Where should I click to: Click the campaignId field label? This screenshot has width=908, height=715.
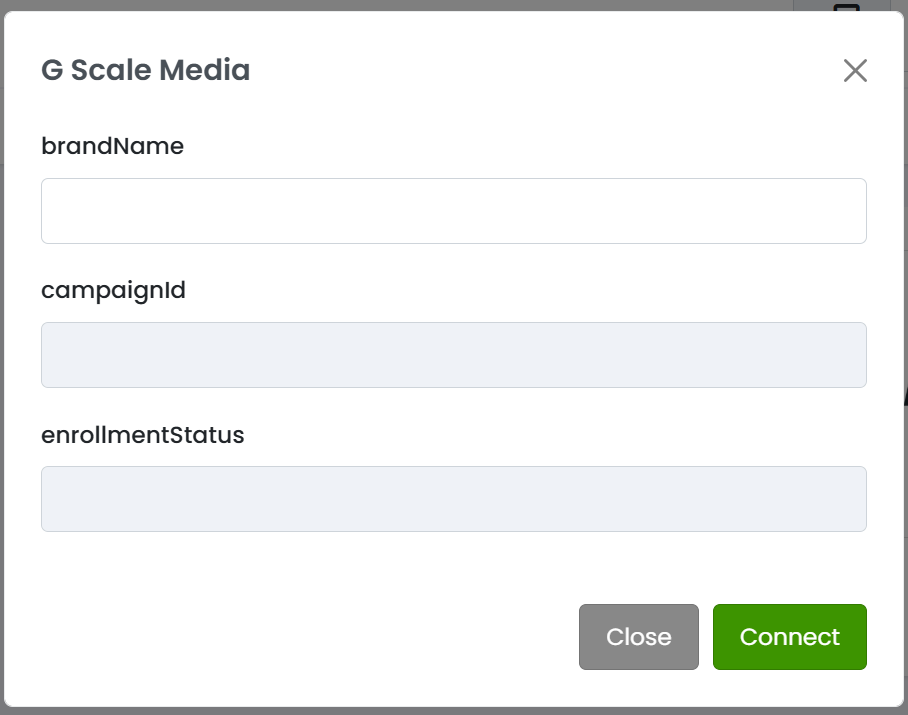(114, 290)
